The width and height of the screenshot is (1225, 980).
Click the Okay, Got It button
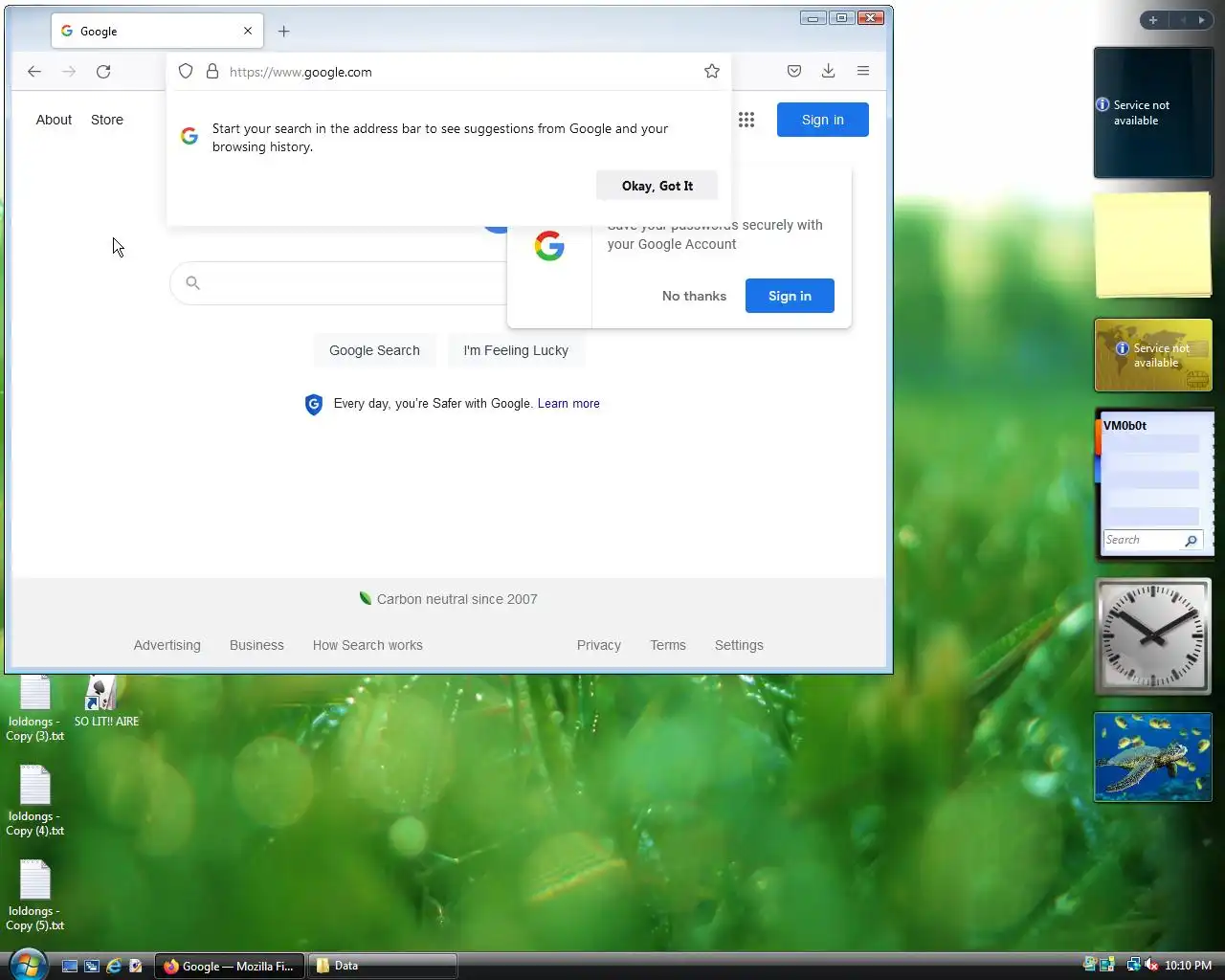[x=657, y=186]
